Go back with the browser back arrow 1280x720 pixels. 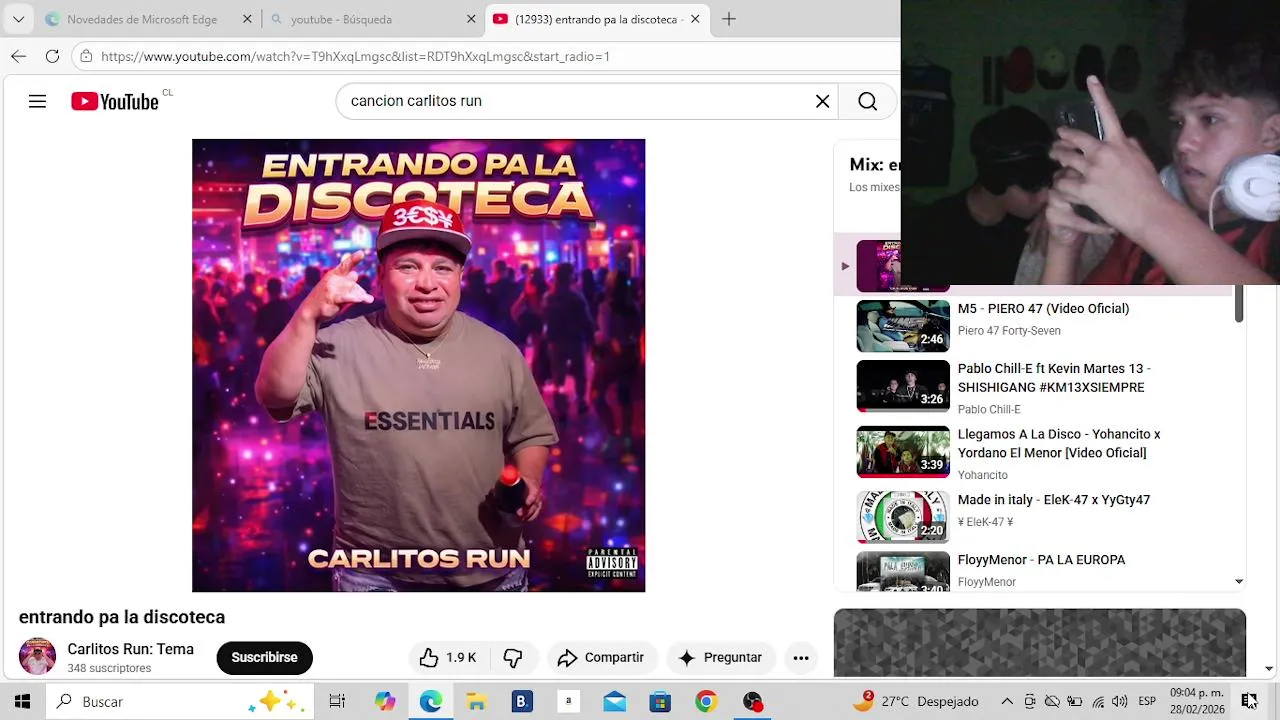tap(18, 56)
